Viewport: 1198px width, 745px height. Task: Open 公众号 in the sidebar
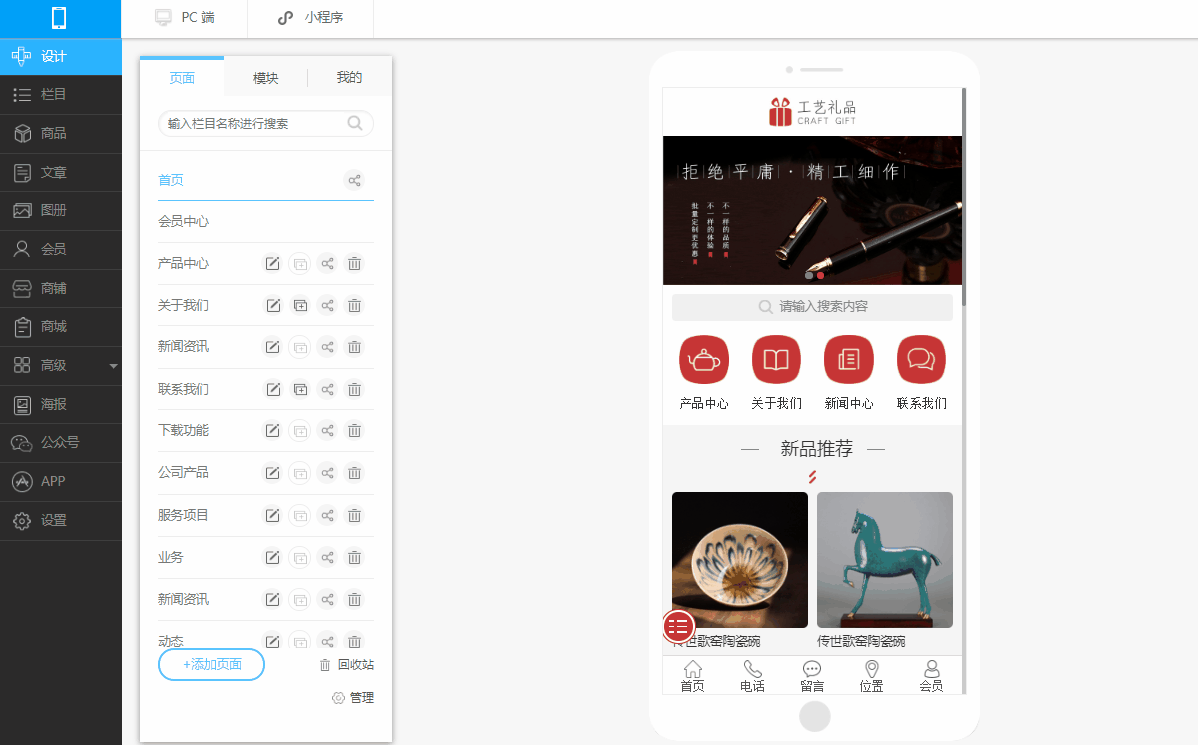(x=60, y=443)
